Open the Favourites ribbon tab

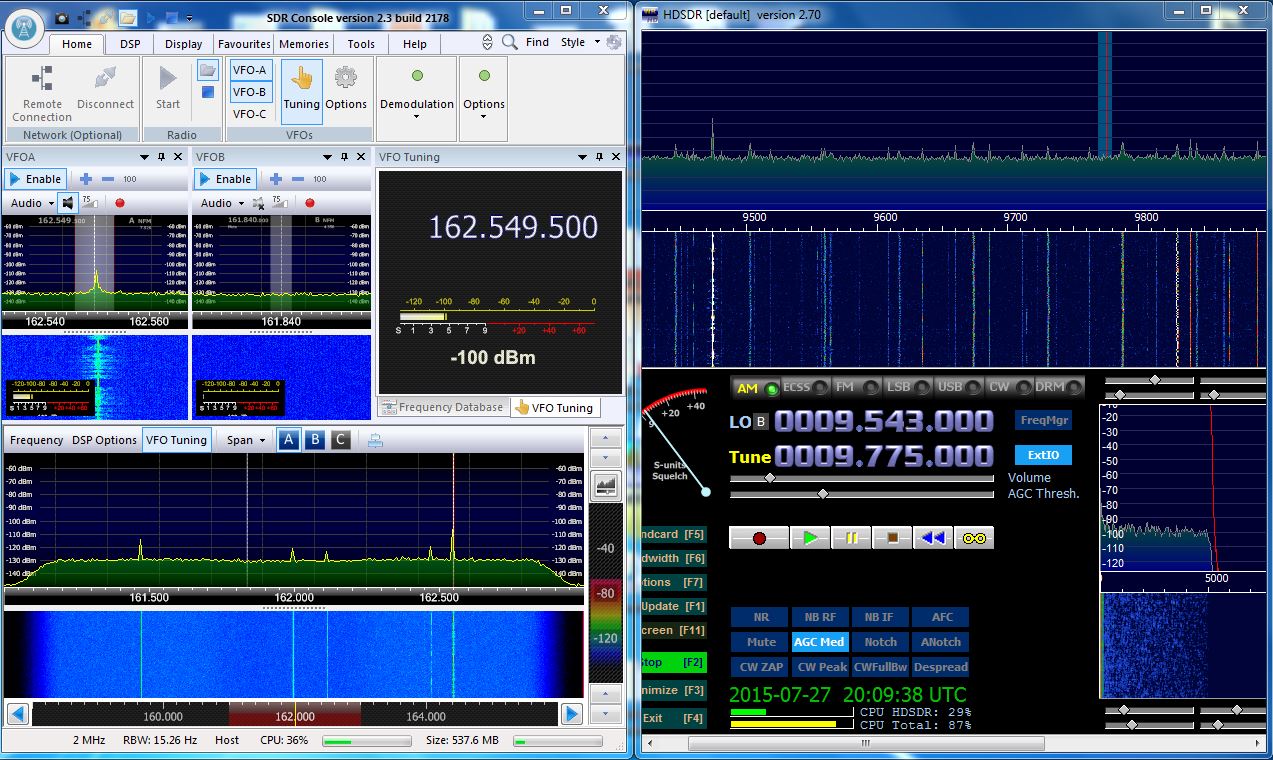[245, 44]
